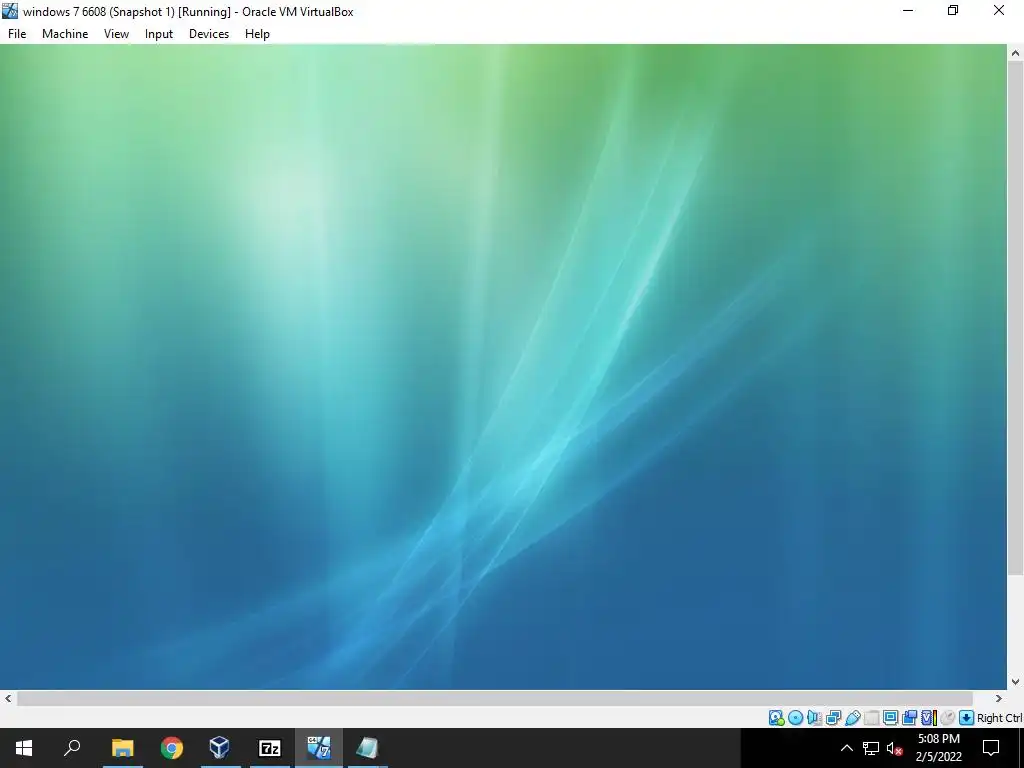
Task: Open the display status icon
Action: pyautogui.click(x=890, y=718)
